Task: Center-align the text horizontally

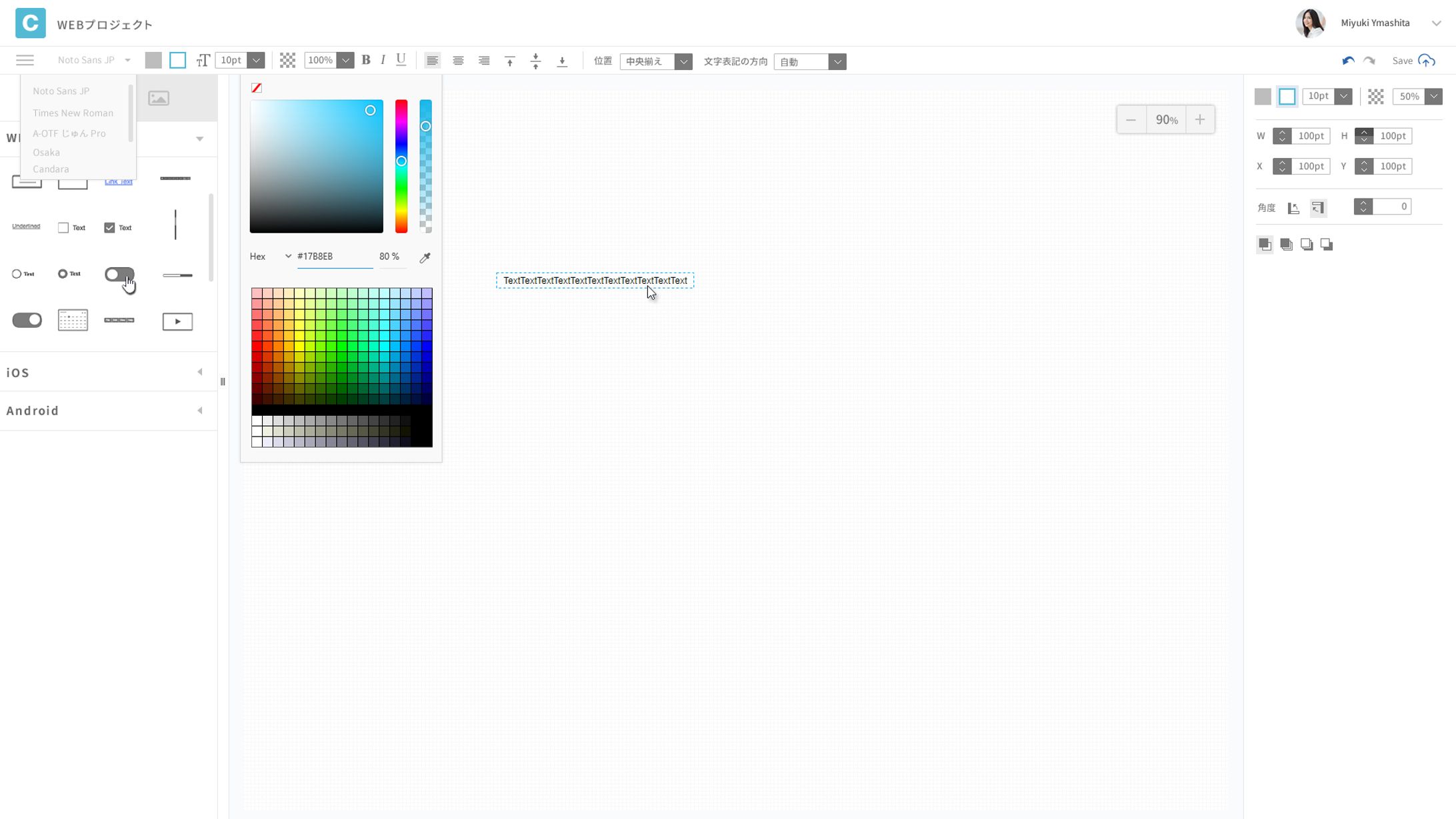Action: click(458, 61)
